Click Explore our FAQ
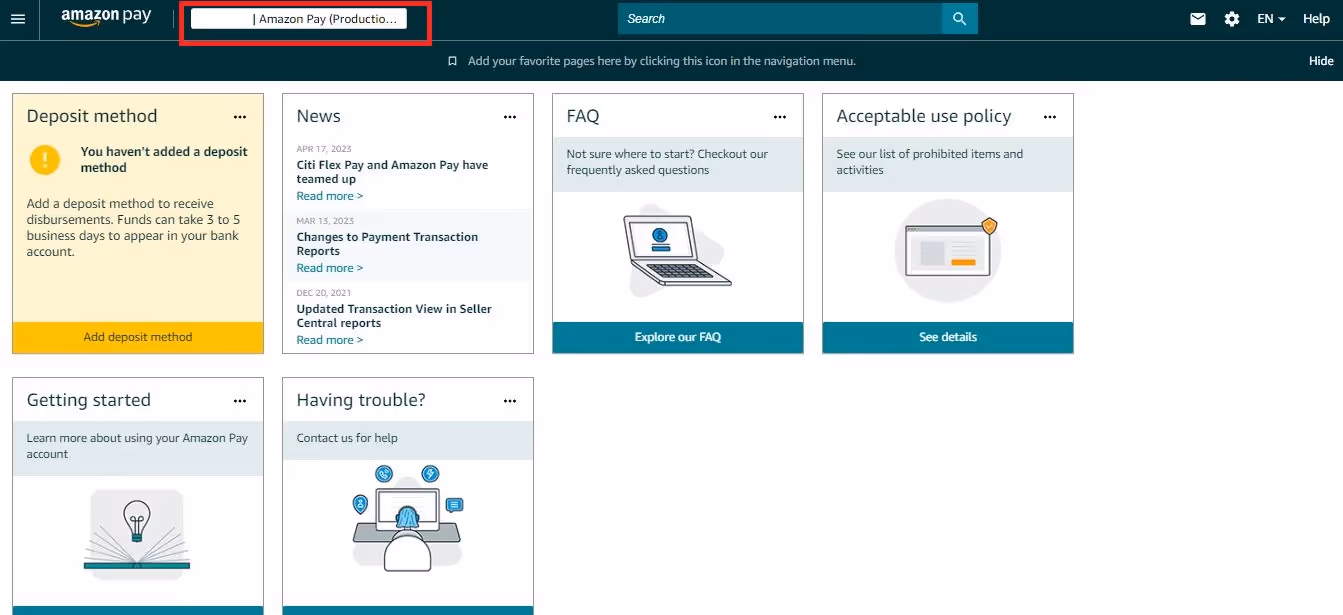The width and height of the screenshot is (1343, 615). click(677, 337)
